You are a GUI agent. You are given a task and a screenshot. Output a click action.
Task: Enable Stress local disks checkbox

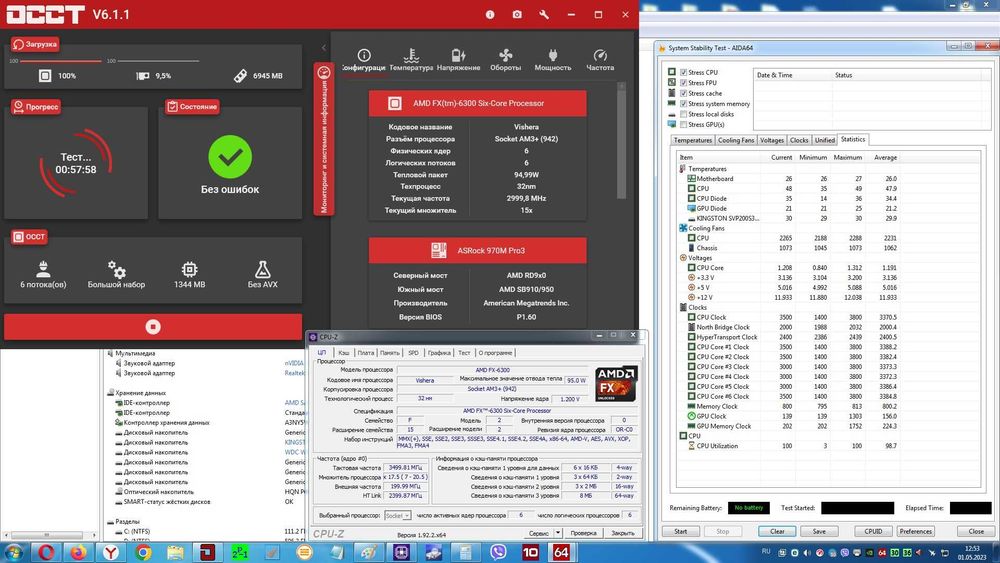pos(684,114)
